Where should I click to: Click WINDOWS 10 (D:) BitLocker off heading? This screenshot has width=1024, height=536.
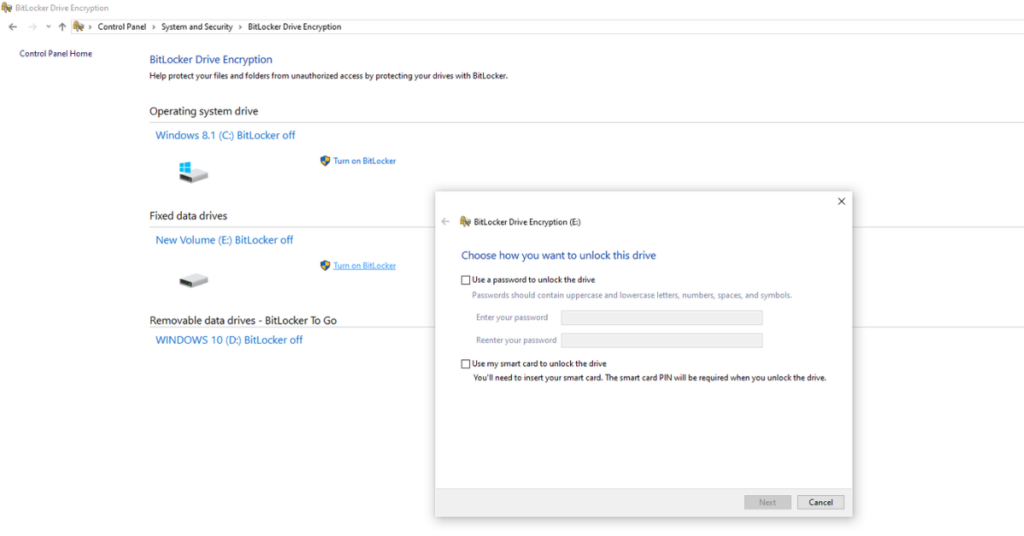point(229,339)
